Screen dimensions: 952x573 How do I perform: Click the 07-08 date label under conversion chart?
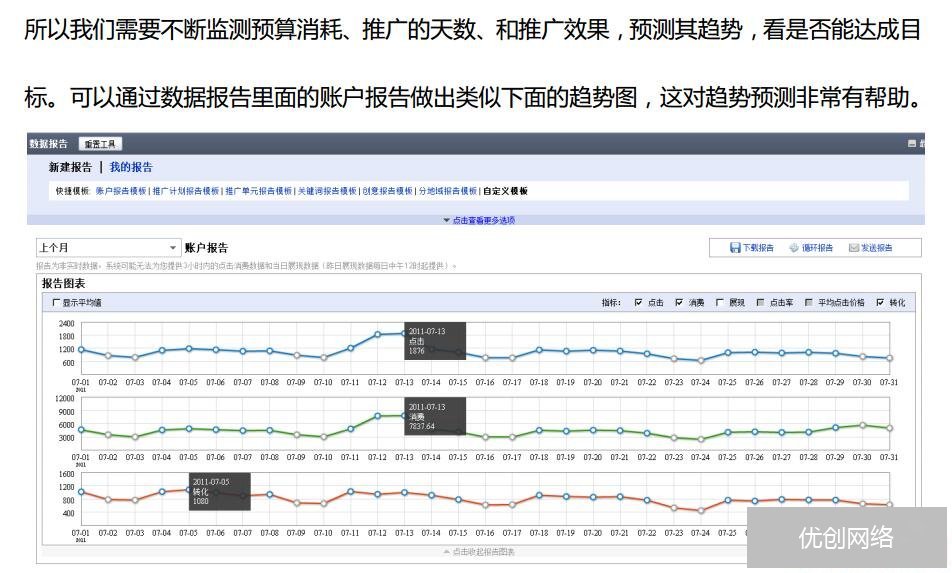tap(270, 533)
